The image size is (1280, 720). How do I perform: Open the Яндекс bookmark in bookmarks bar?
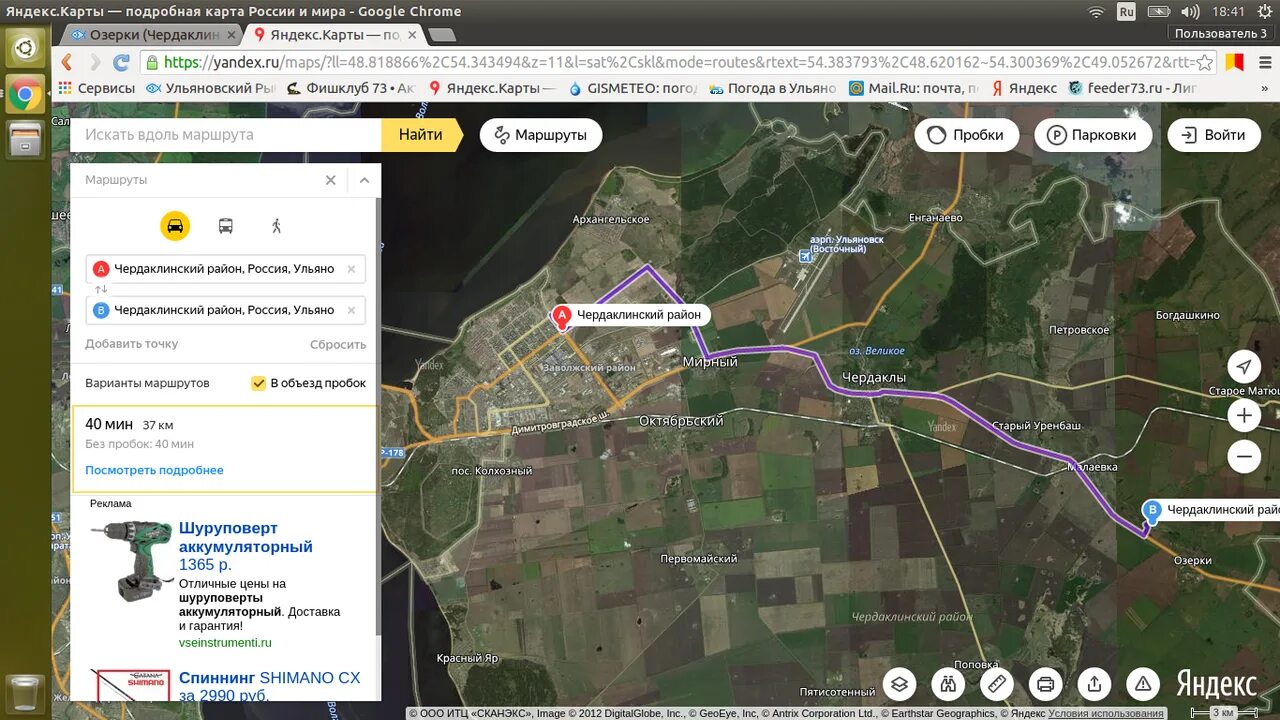[1023, 88]
